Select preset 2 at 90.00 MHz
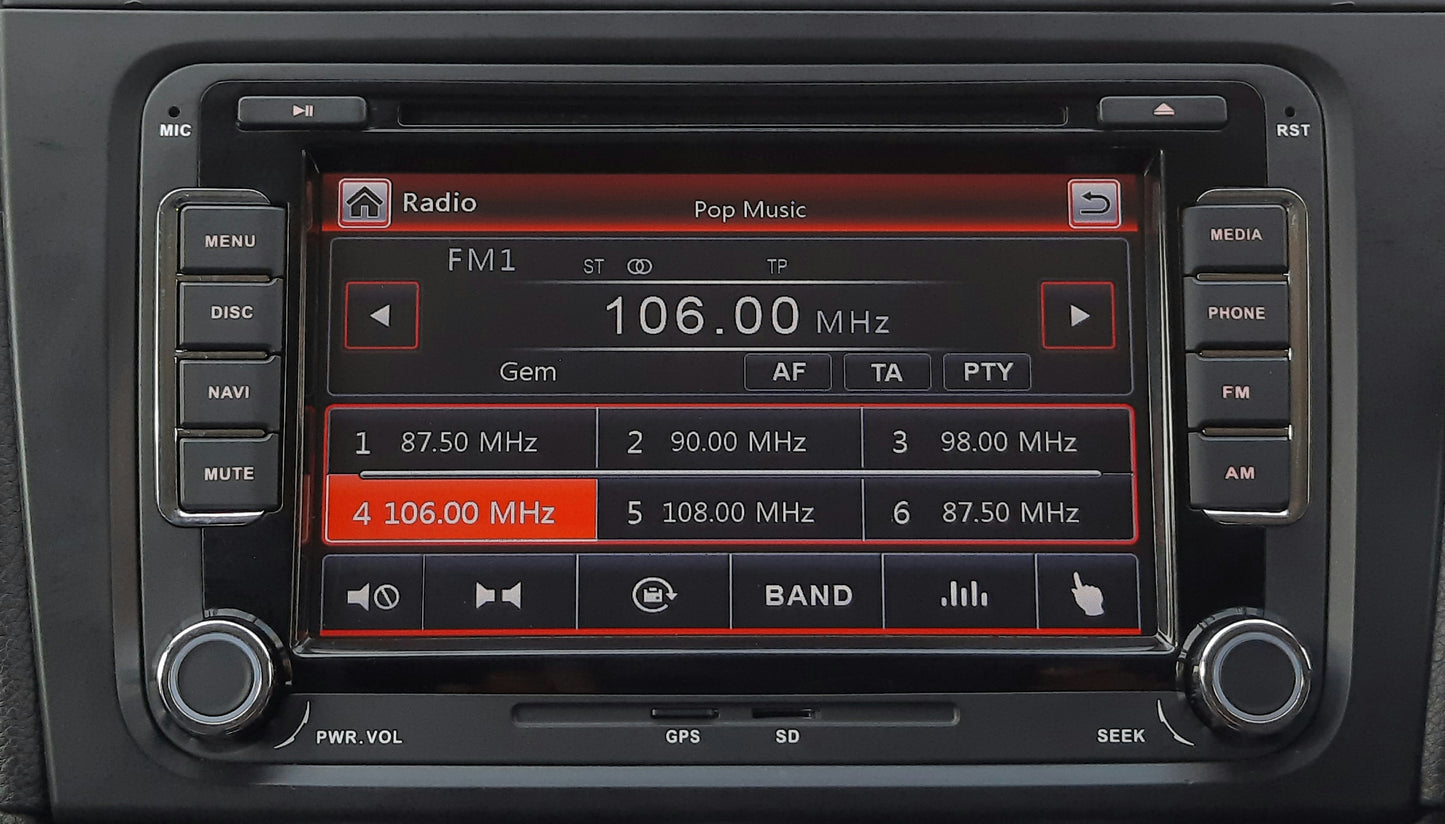The height and width of the screenshot is (824, 1445). coord(729,441)
